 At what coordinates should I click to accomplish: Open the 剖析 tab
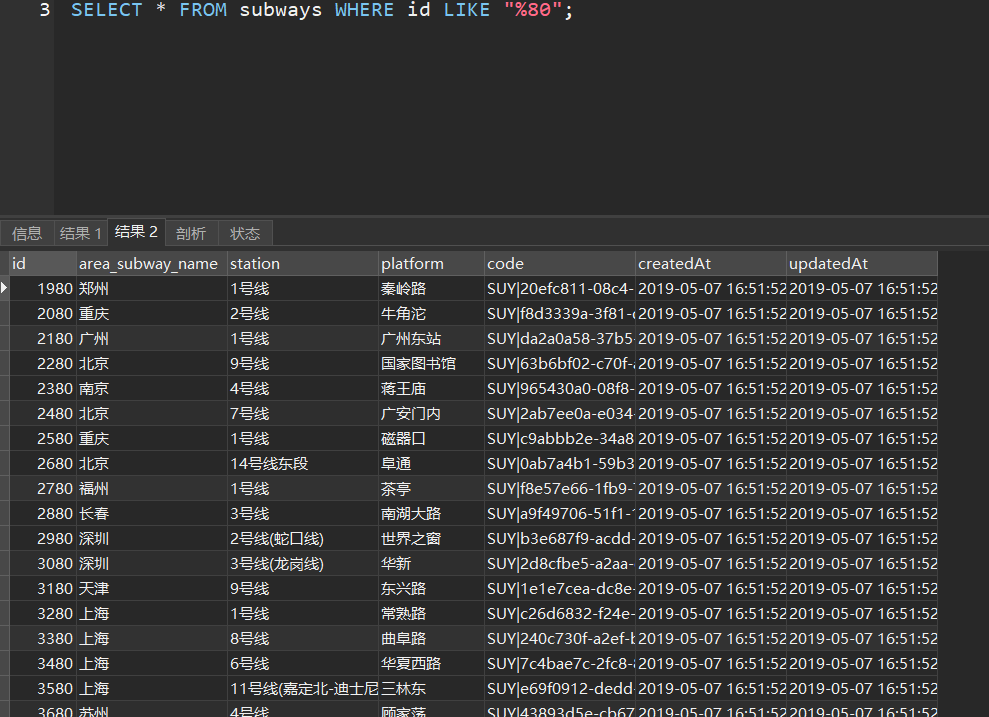[191, 233]
